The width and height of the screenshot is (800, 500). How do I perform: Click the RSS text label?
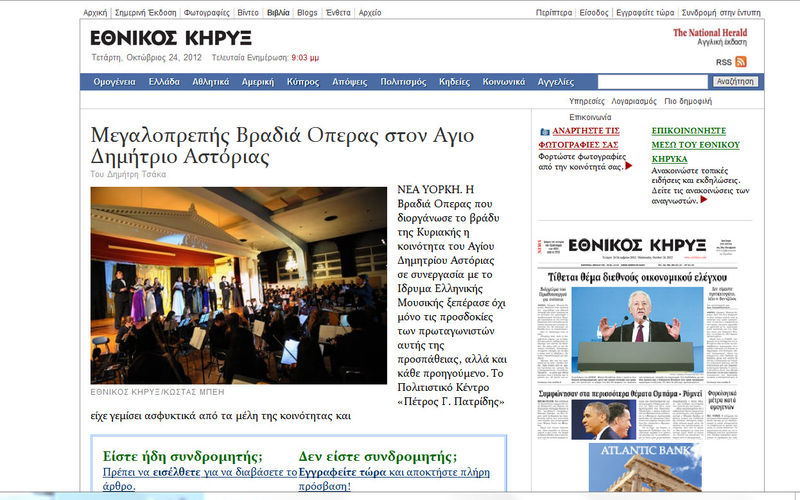[x=723, y=62]
